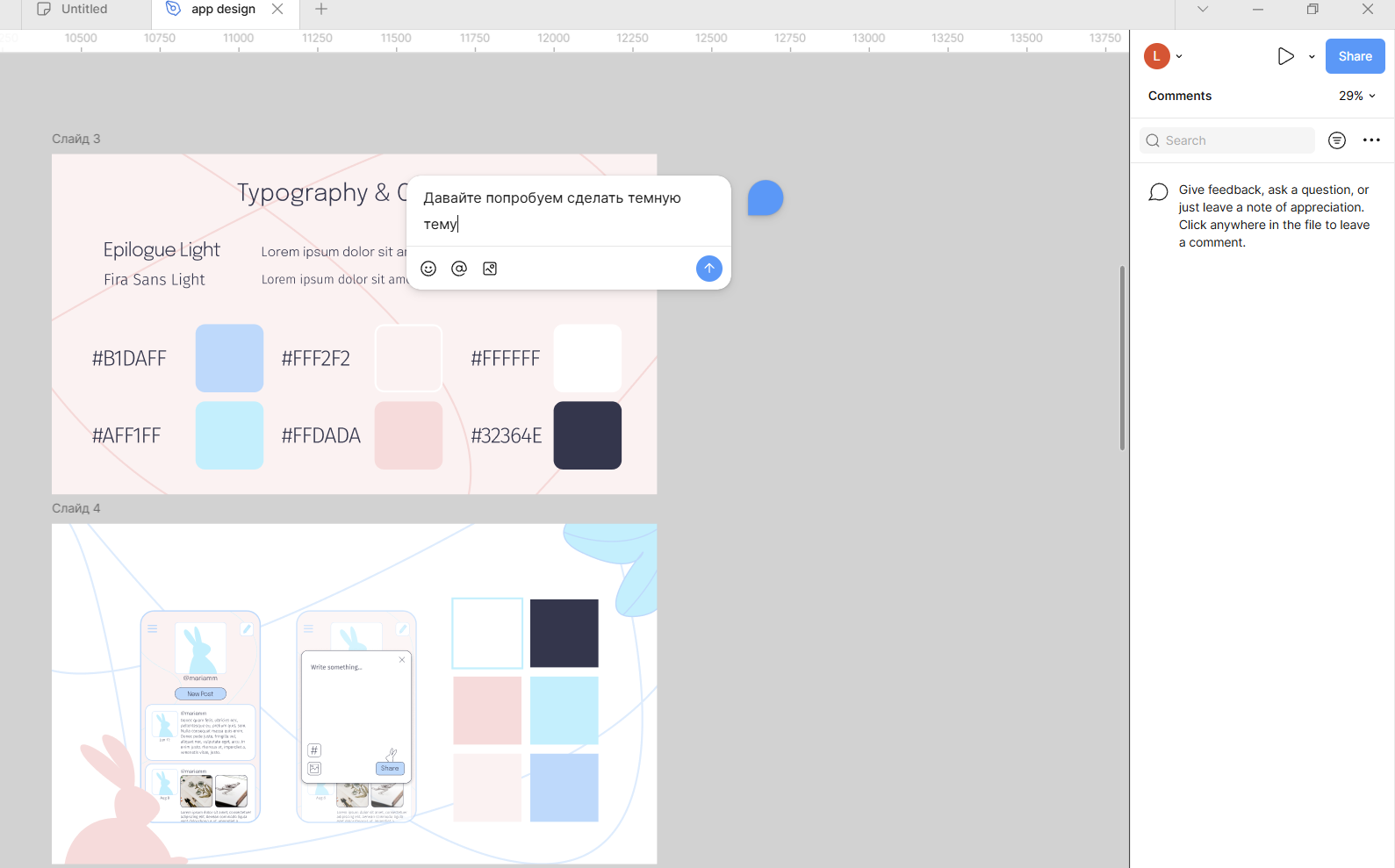Expand the 29% zoom dropdown
The image size is (1395, 868).
tap(1356, 96)
